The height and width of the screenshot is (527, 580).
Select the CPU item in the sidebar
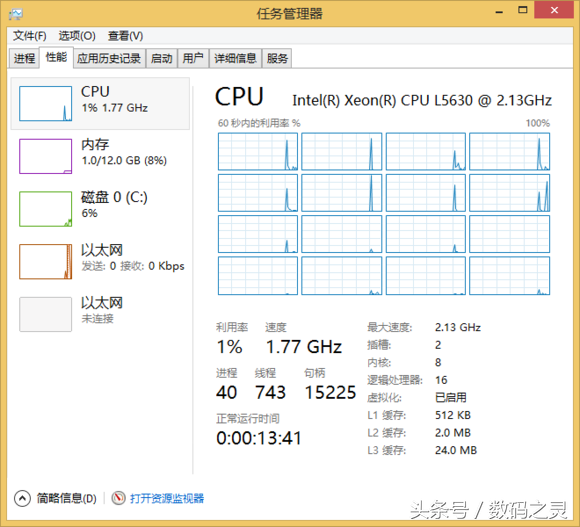tap(100, 104)
